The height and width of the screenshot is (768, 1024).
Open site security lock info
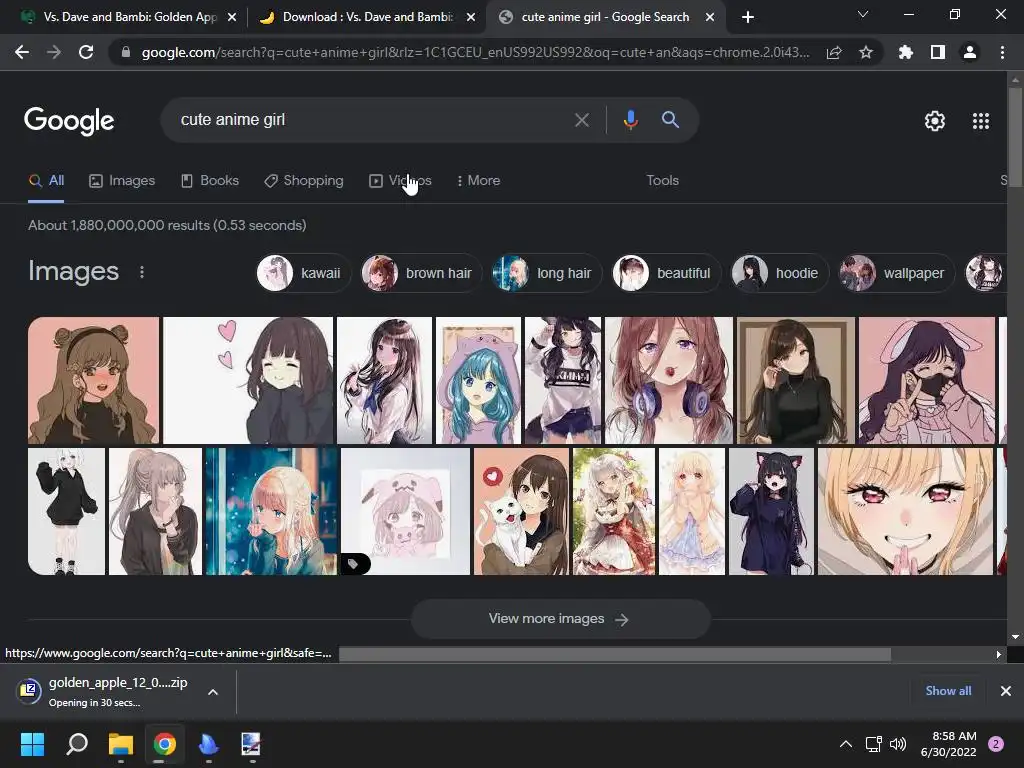[x=126, y=52]
